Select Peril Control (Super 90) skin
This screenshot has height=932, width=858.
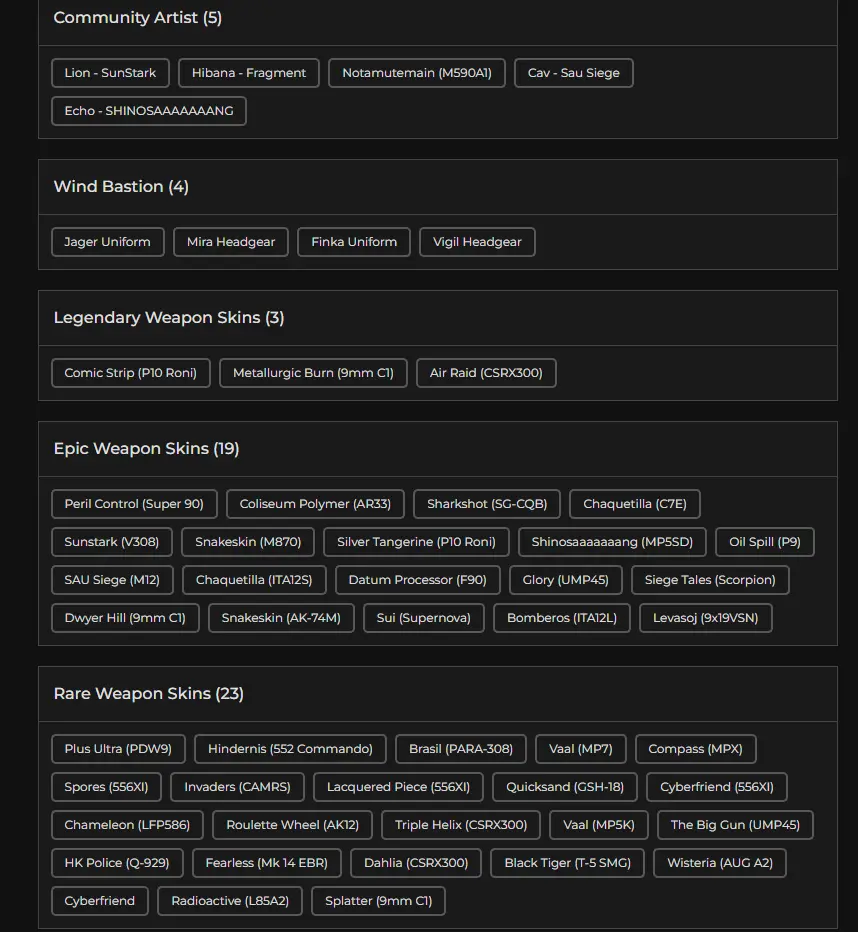[134, 504]
